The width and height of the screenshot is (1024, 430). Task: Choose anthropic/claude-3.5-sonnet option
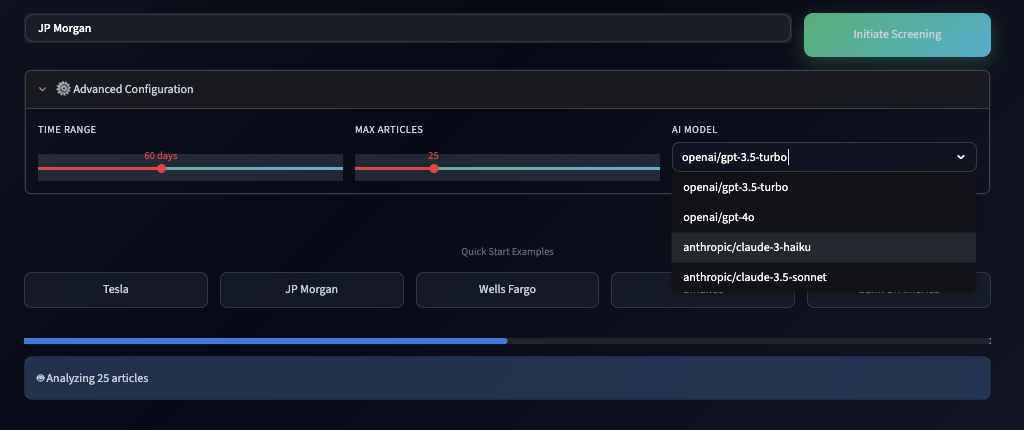click(824, 277)
